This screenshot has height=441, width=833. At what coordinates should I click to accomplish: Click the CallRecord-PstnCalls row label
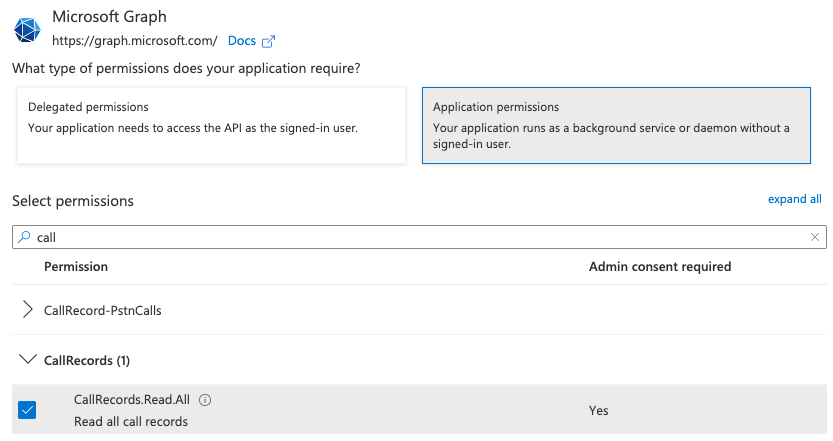(103, 310)
